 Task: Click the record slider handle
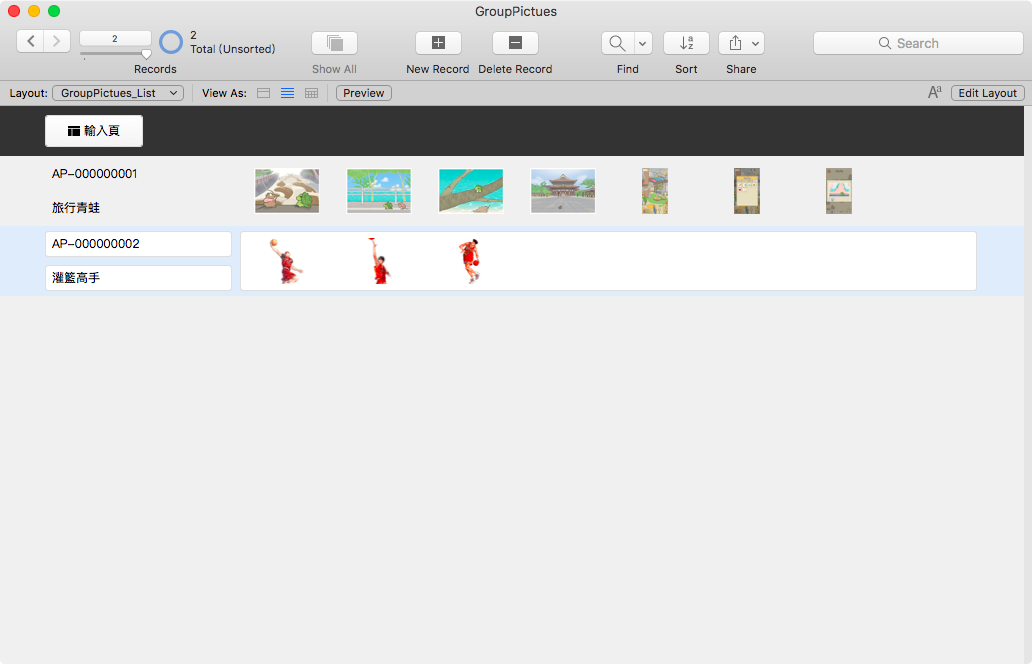pos(146,55)
